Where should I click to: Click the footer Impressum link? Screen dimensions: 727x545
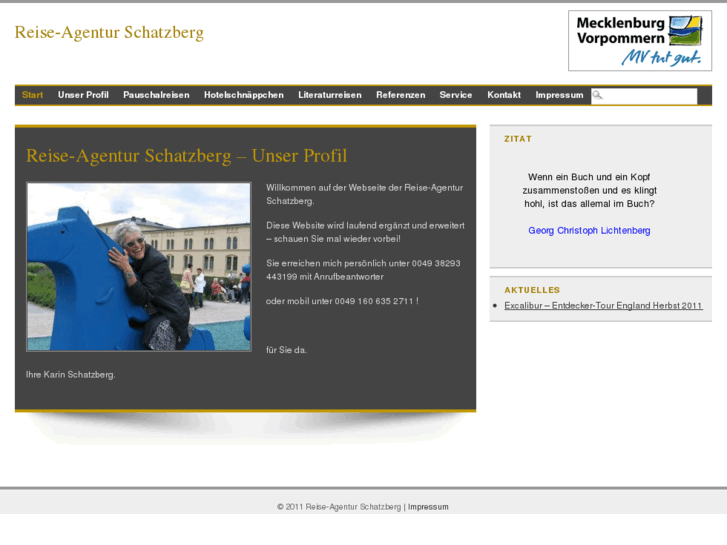click(428, 507)
